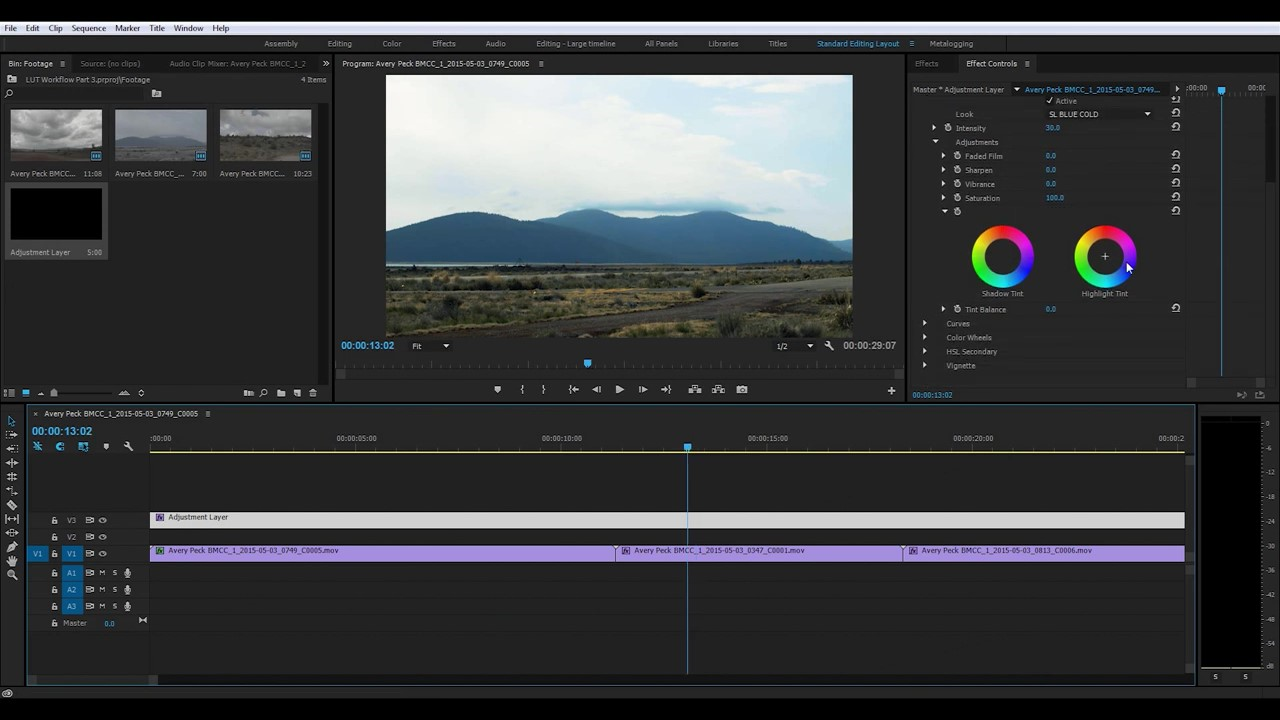The height and width of the screenshot is (720, 1280).
Task: Open timeline display settings wrench
Action: [x=128, y=446]
